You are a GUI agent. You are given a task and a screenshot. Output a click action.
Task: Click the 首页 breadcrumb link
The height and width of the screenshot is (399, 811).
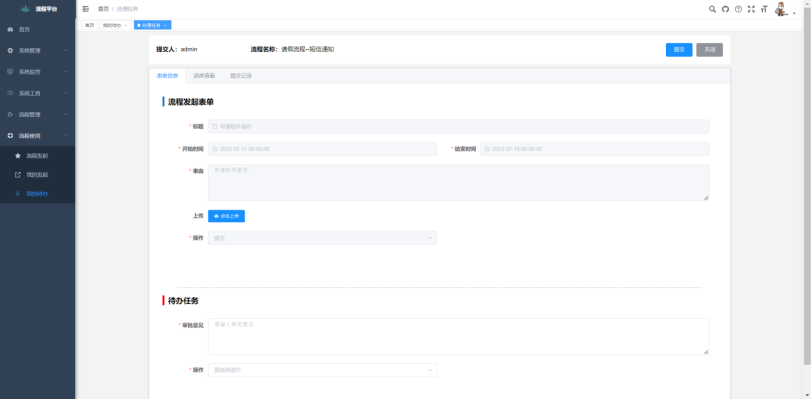(x=103, y=9)
